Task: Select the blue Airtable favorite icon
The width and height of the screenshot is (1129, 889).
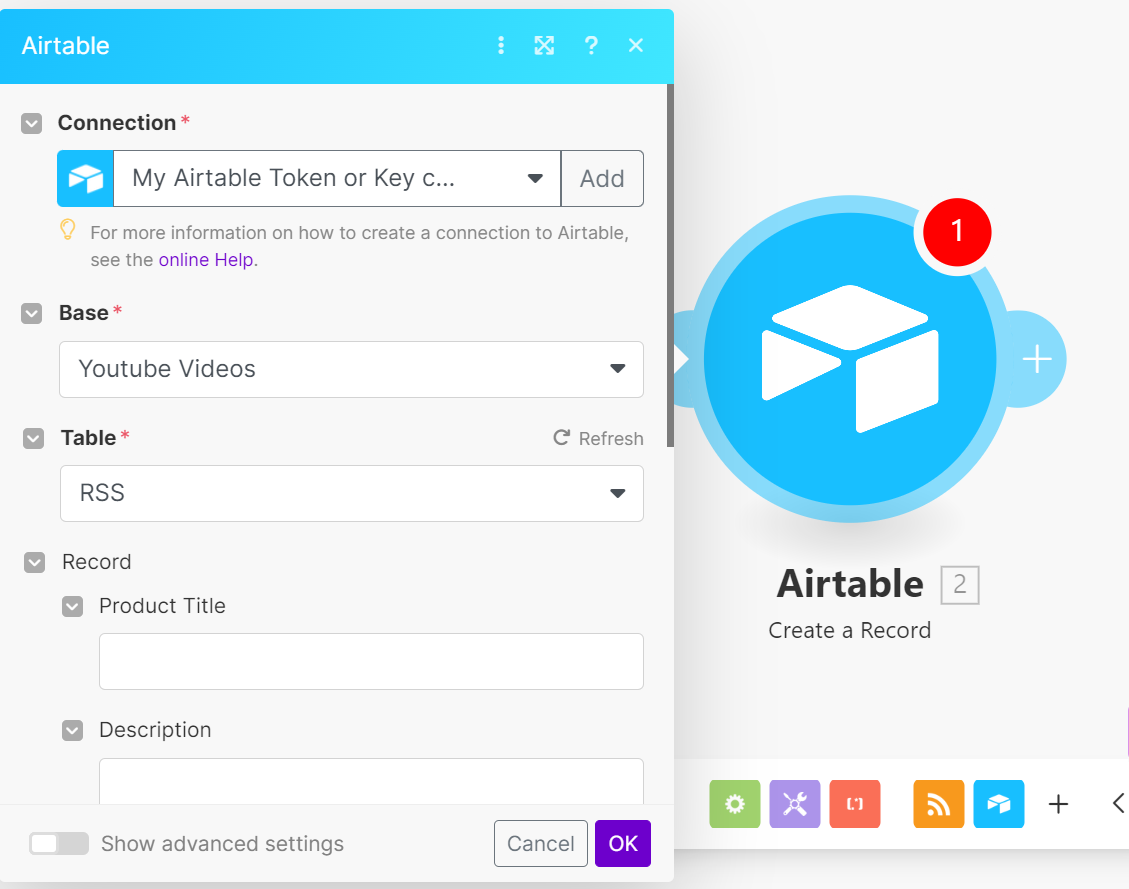Action: coord(999,804)
